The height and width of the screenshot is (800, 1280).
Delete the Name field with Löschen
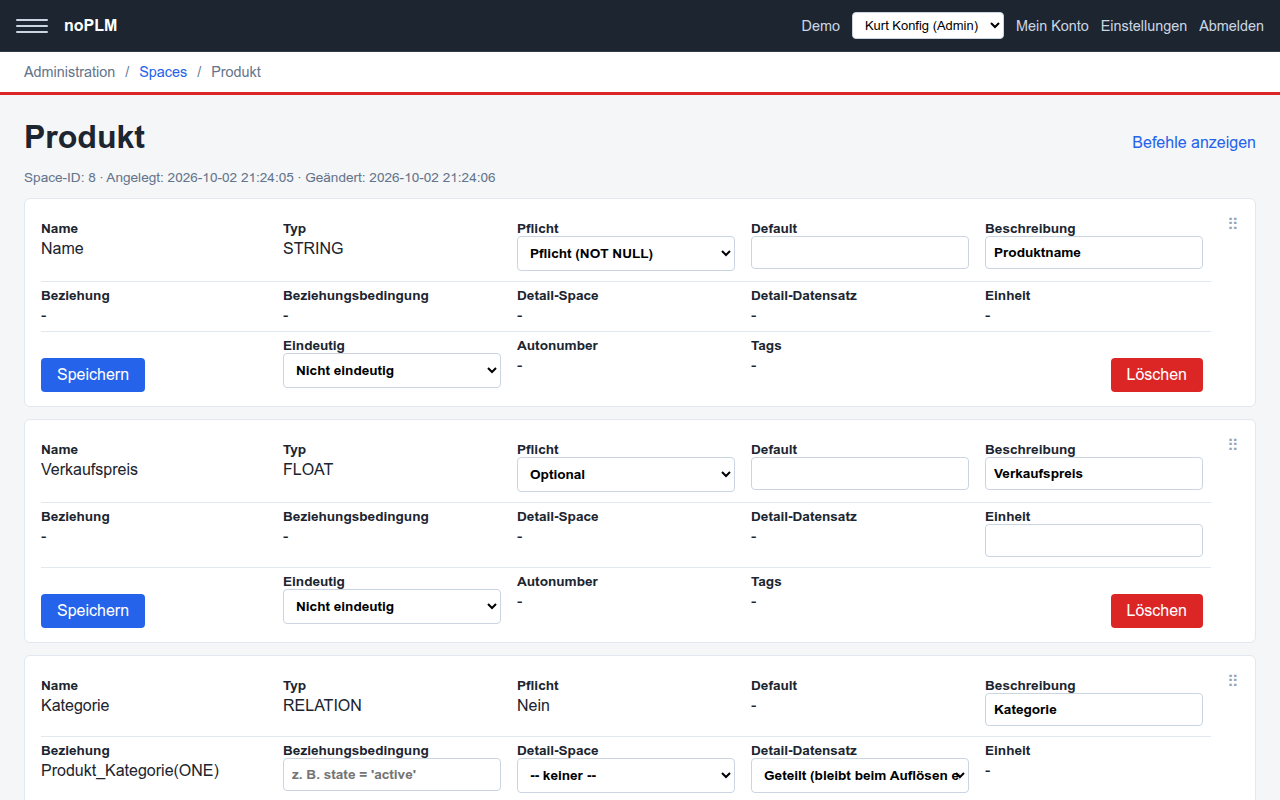(1157, 375)
